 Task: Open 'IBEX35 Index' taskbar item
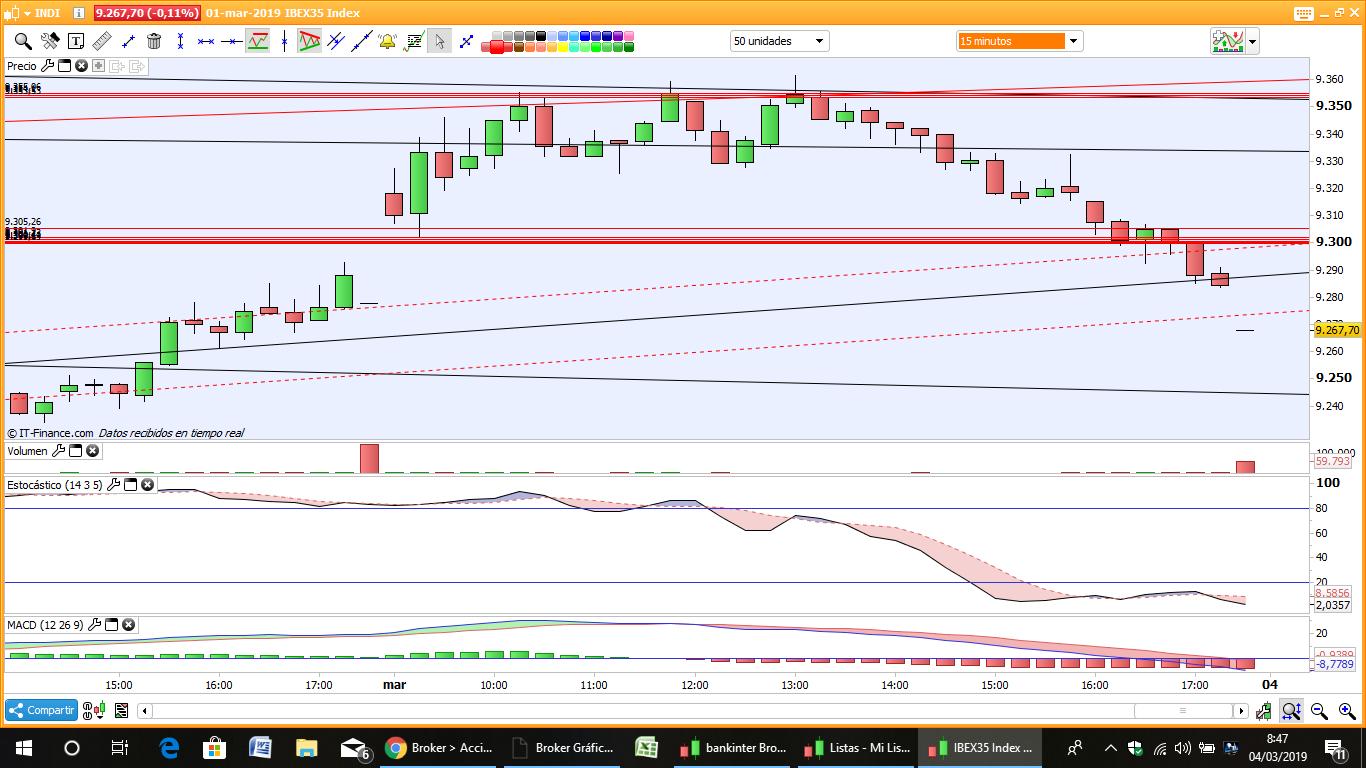pyautogui.click(x=981, y=747)
